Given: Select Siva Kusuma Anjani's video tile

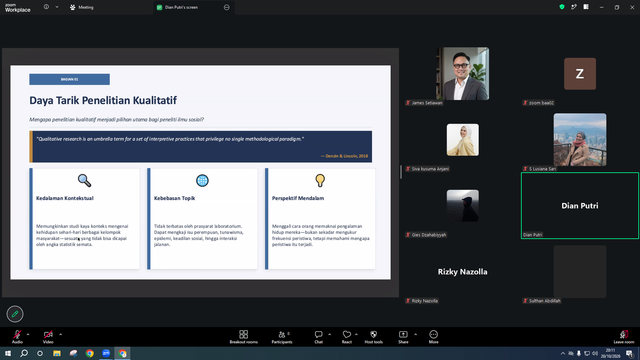Looking at the screenshot, I should coord(462,140).
